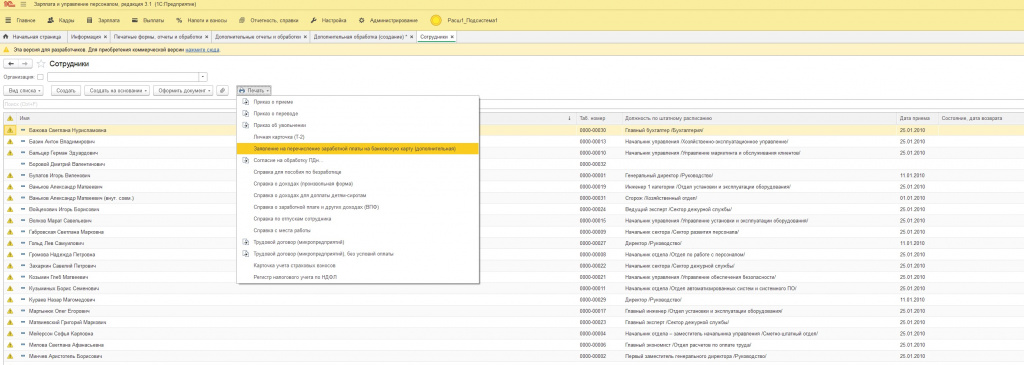Select employee Громова Надежда Петровна
The width and height of the screenshot is (1024, 365).
tap(61, 255)
